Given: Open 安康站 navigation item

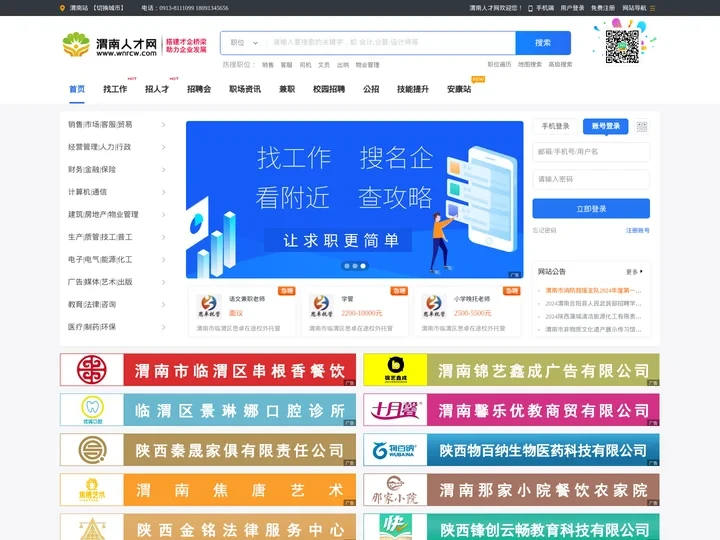Looking at the screenshot, I should 459,89.
